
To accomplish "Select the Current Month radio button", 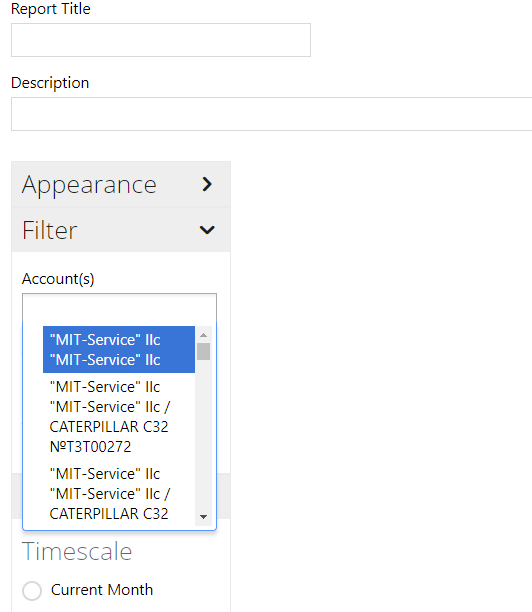I will coord(32,591).
